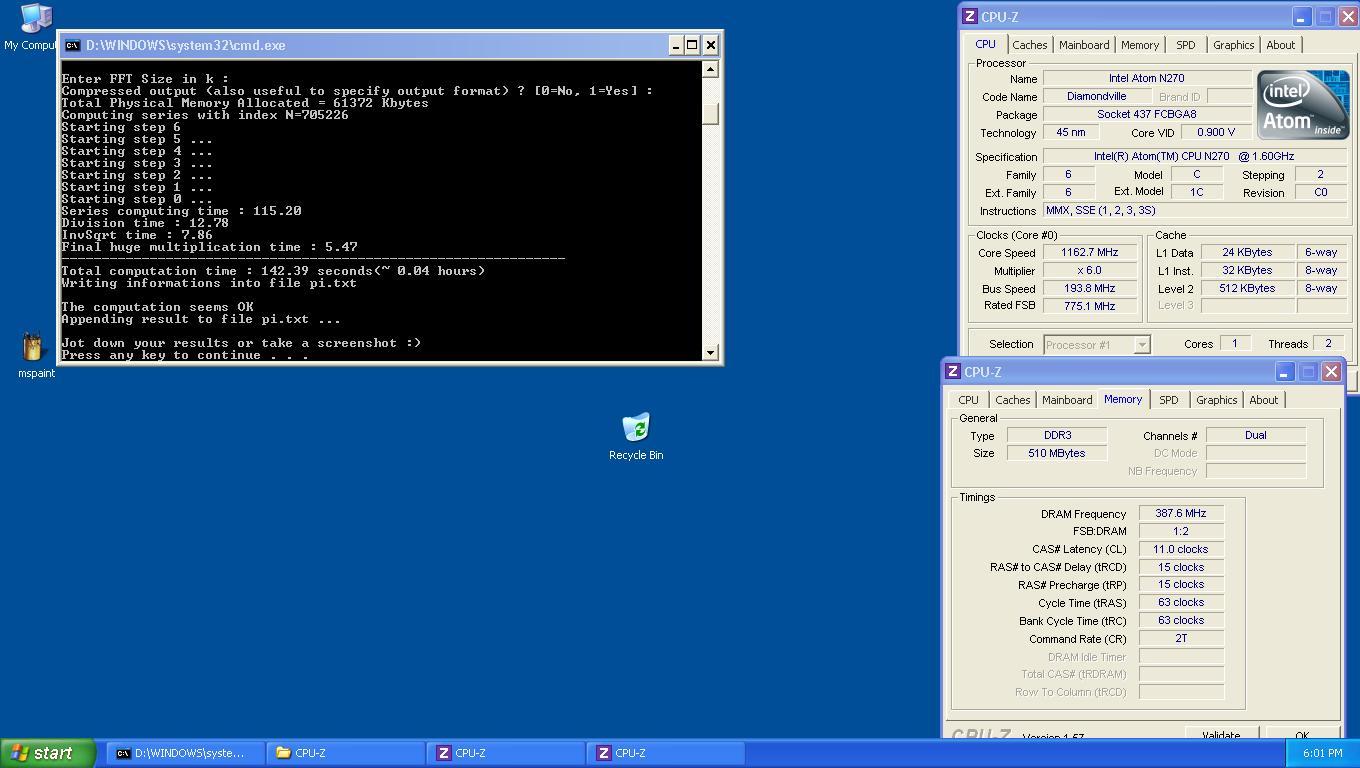The height and width of the screenshot is (768, 1360).
Task: Switch to Caches tab in lower CPU-Z window
Action: pos(1012,400)
